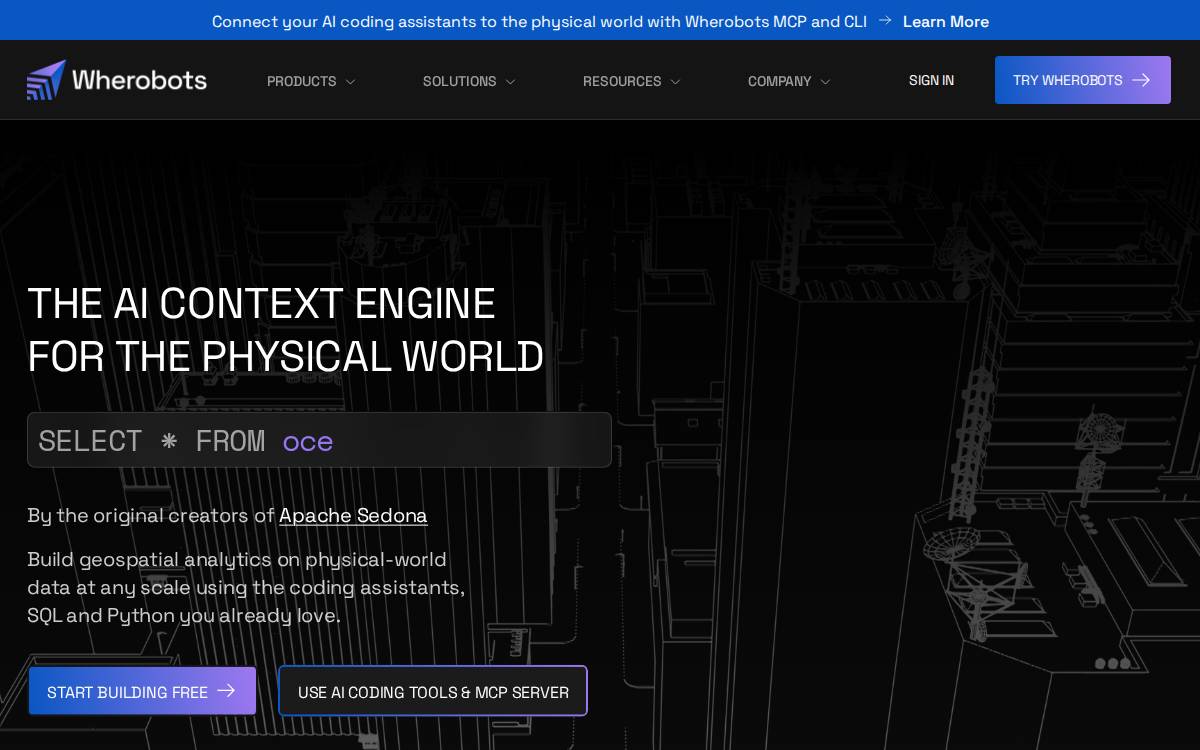Click the arrow icon in Start Building Free
This screenshot has height=750, width=1200.
click(x=226, y=691)
